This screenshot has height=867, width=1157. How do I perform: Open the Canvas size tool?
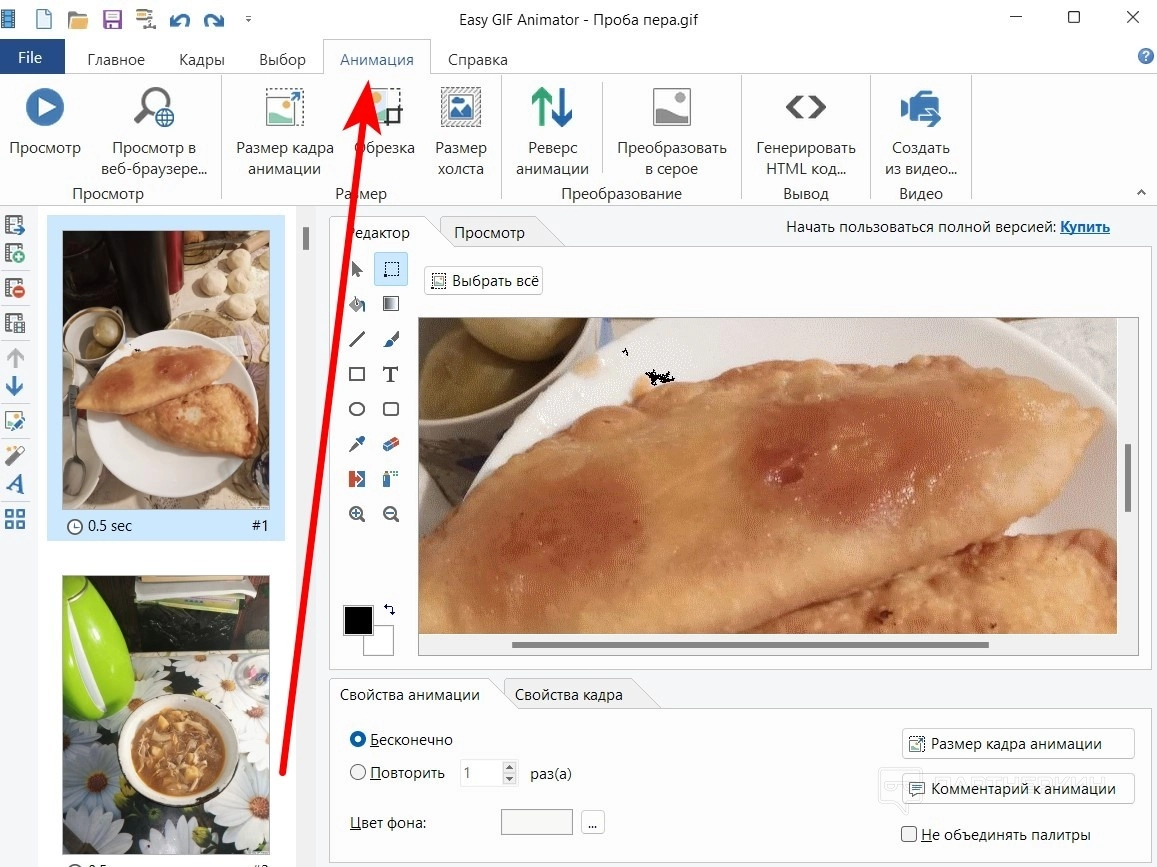[460, 133]
